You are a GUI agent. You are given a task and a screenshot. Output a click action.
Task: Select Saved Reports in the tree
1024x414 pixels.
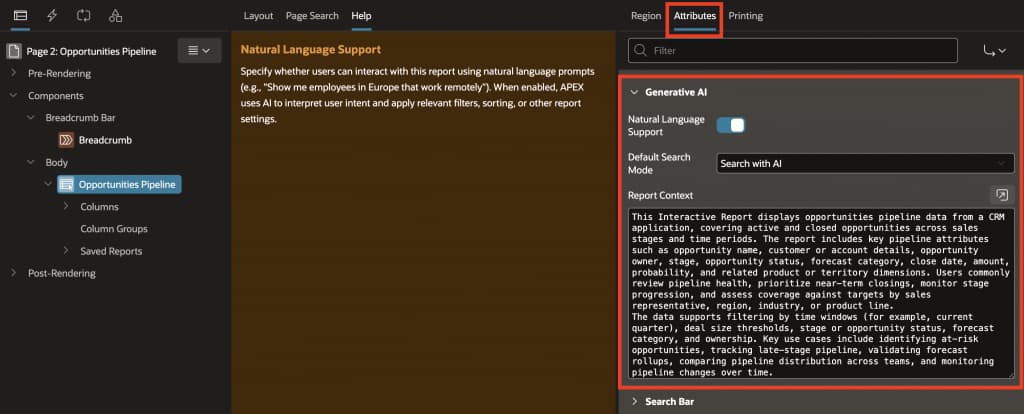[x=111, y=251]
